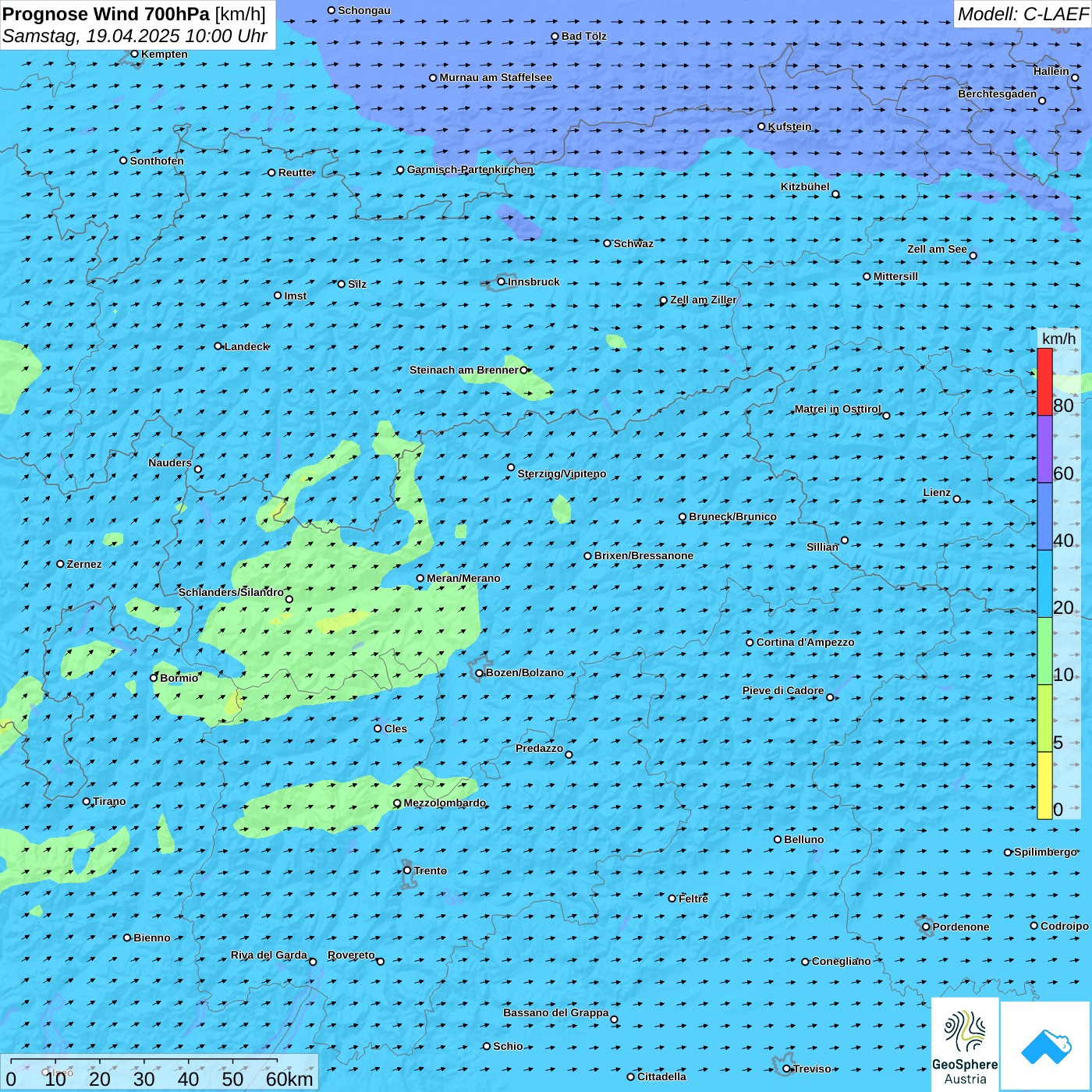Click the 'Tirano' label

point(109,801)
